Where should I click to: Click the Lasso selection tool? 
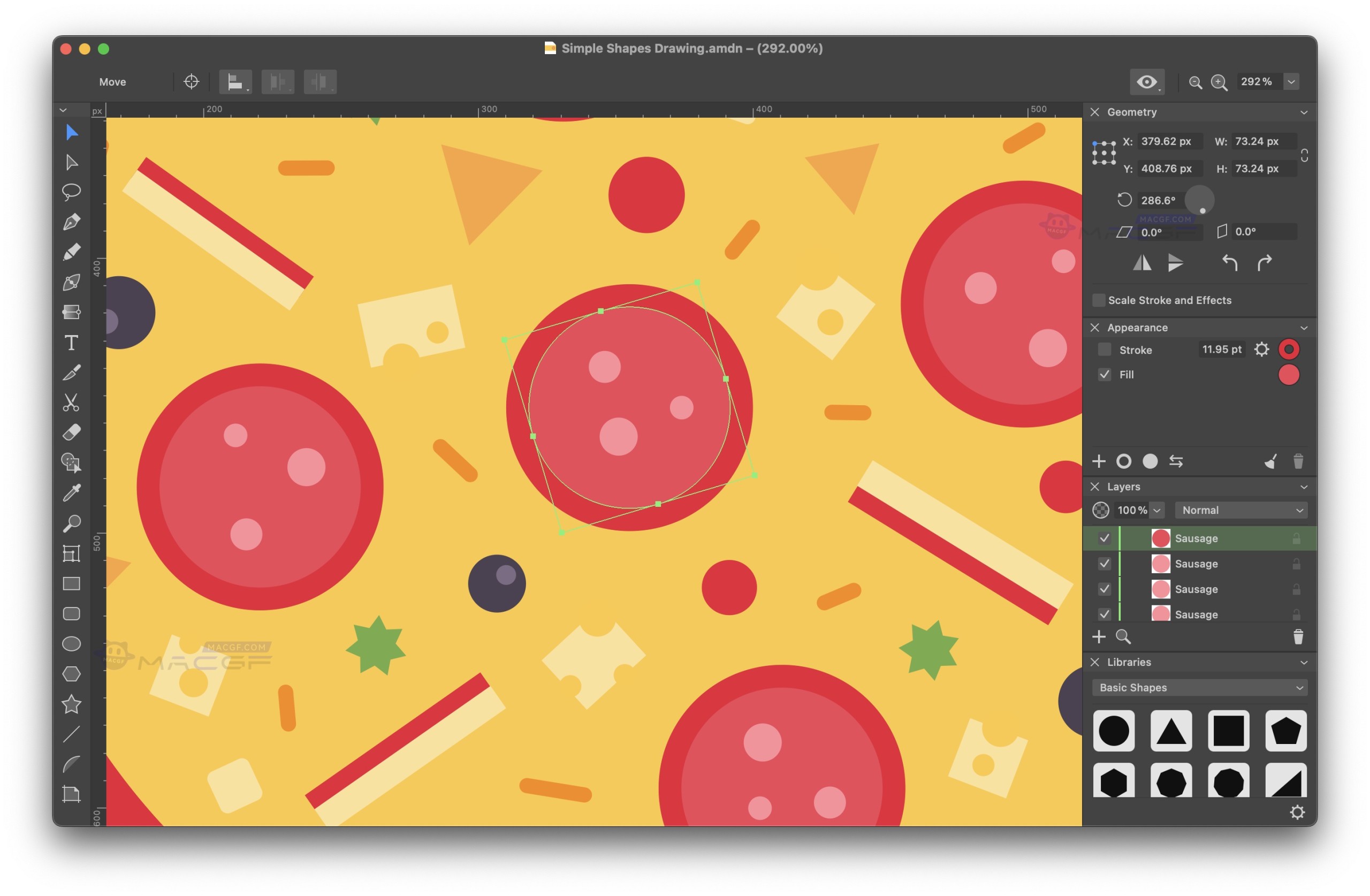pos(71,192)
